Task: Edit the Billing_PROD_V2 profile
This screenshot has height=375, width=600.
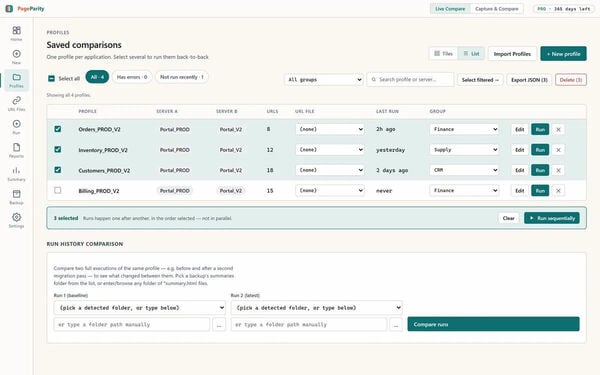Action: point(519,191)
